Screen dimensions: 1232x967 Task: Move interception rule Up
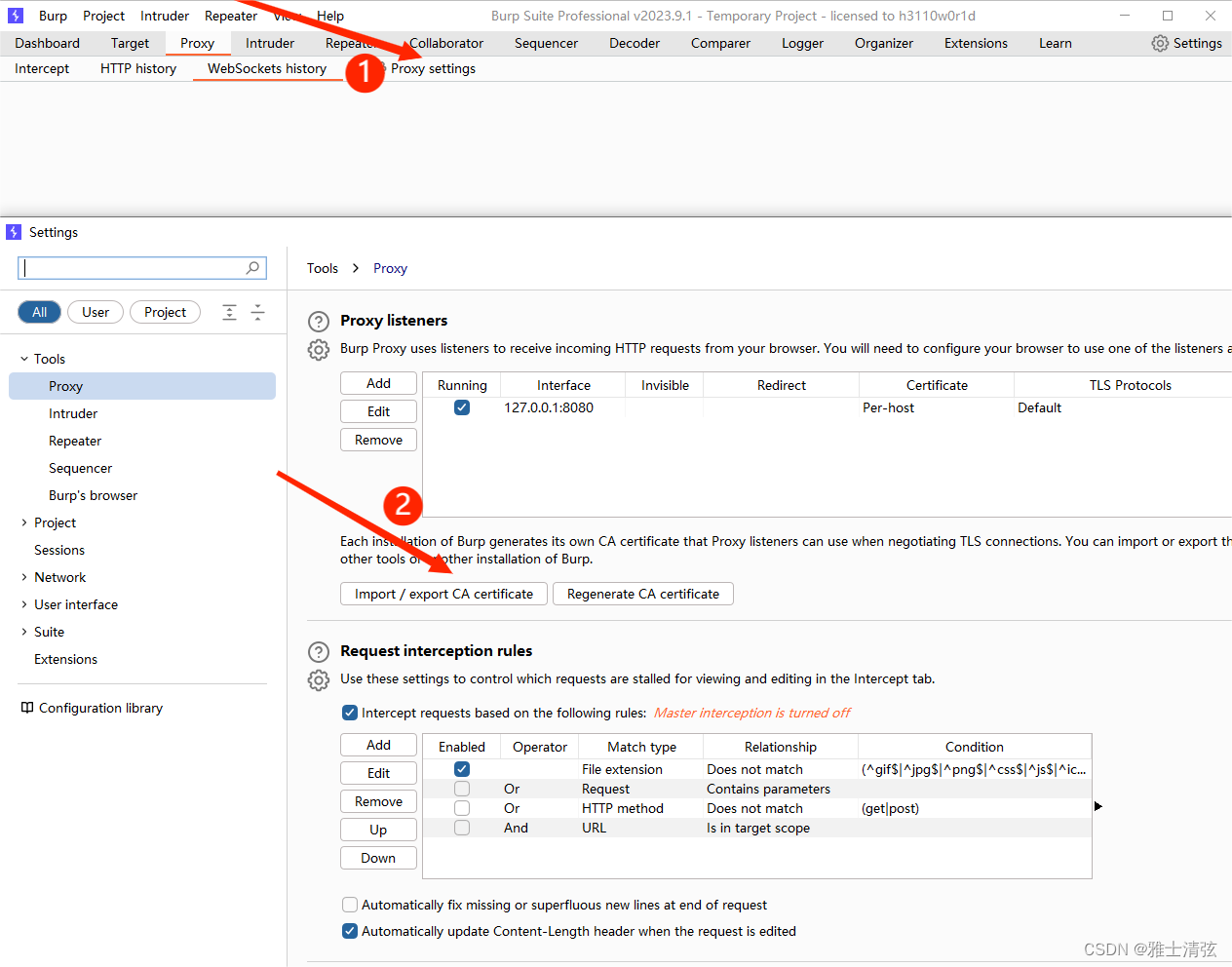click(378, 830)
